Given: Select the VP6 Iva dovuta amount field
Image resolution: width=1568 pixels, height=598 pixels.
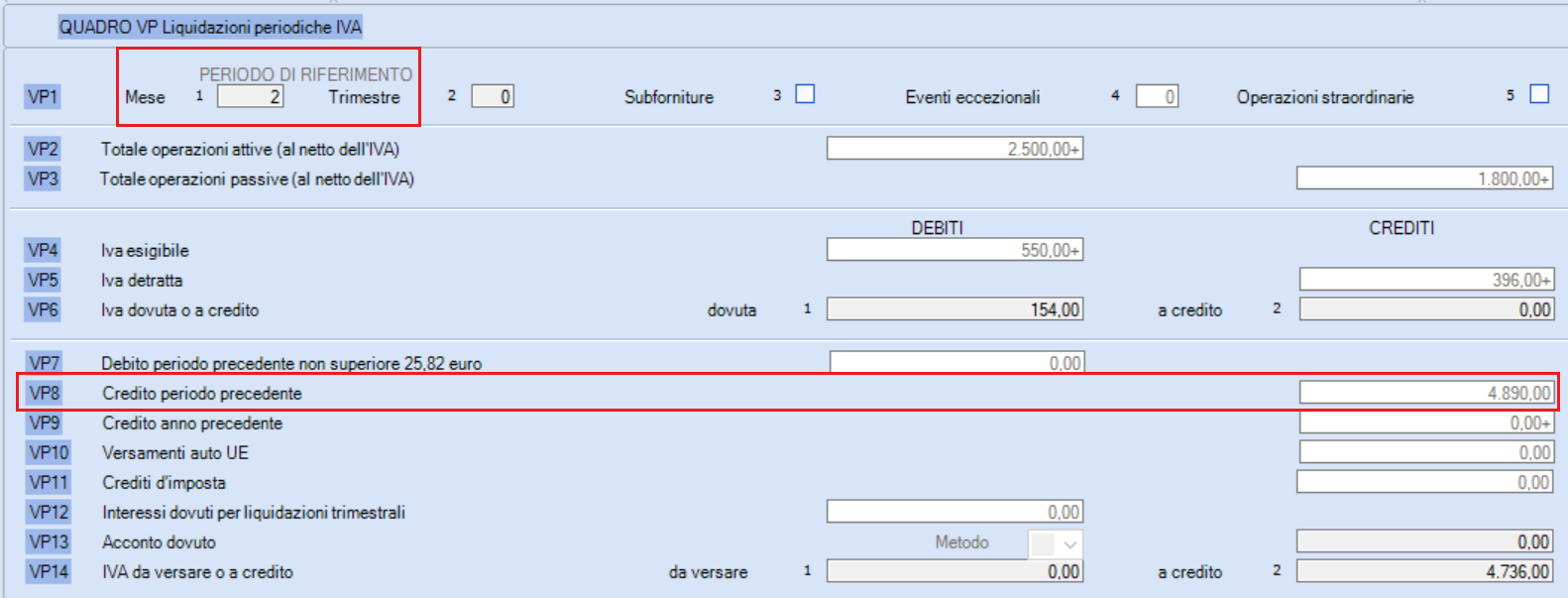Looking at the screenshot, I should (954, 309).
